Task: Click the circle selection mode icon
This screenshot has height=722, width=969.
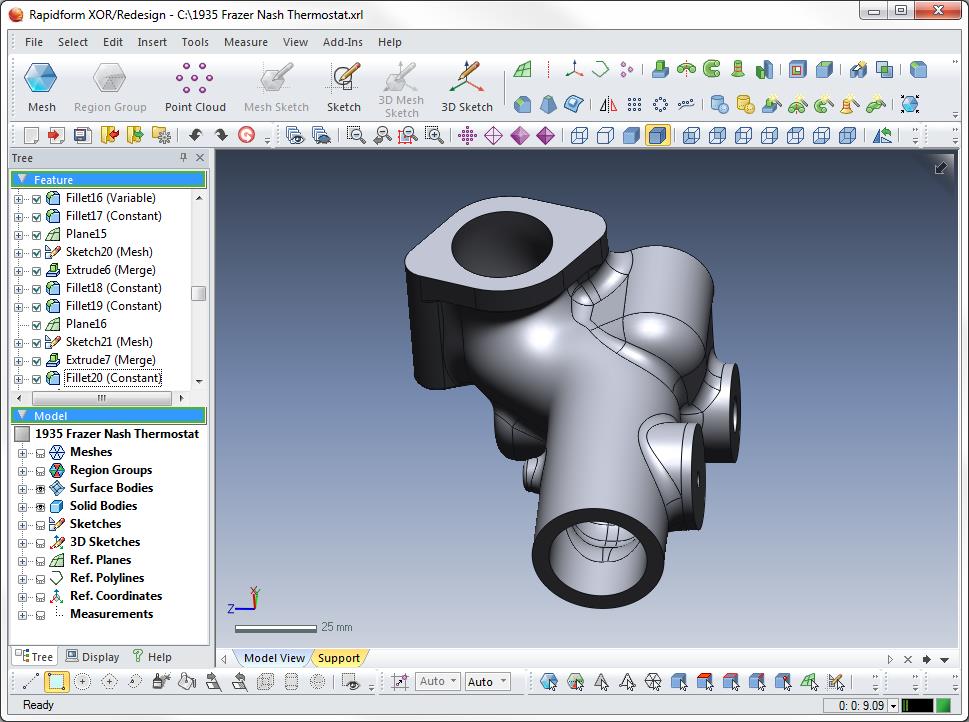Action: [82, 682]
